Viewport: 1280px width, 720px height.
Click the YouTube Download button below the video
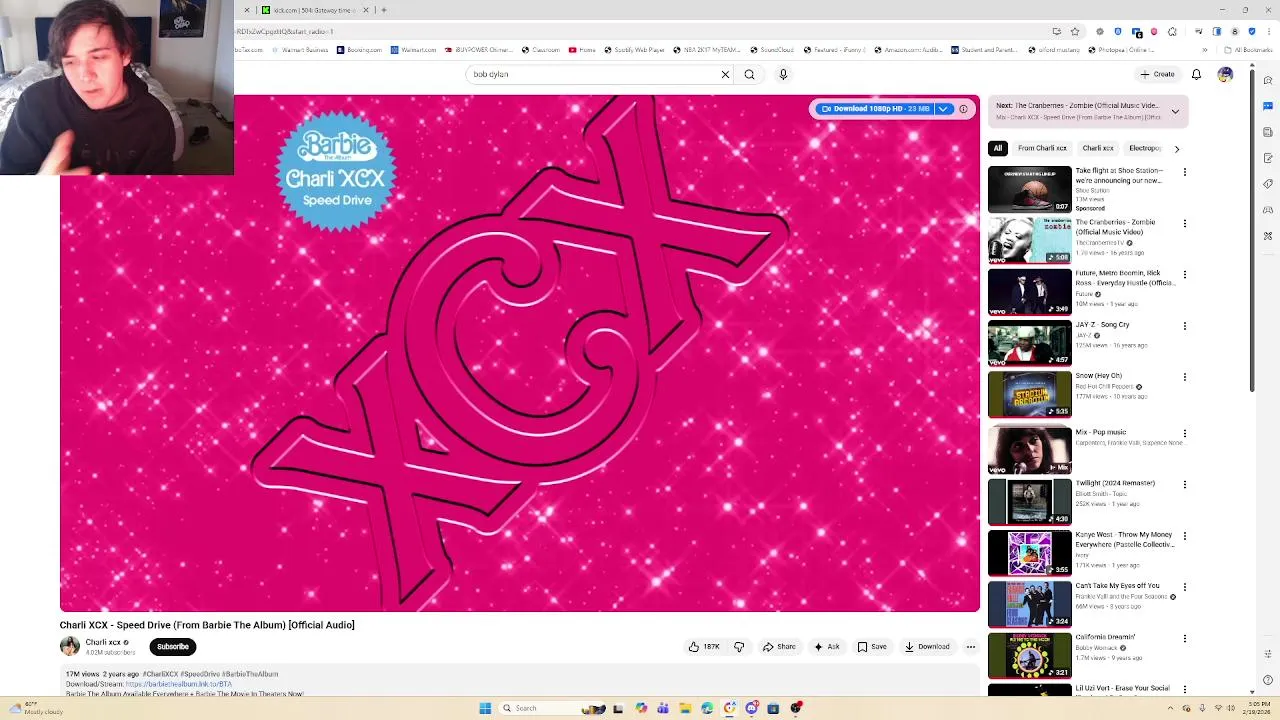(927, 647)
